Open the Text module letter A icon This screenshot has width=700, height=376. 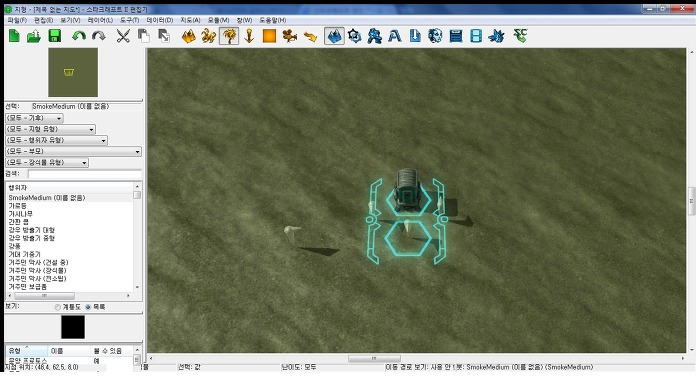click(x=395, y=36)
